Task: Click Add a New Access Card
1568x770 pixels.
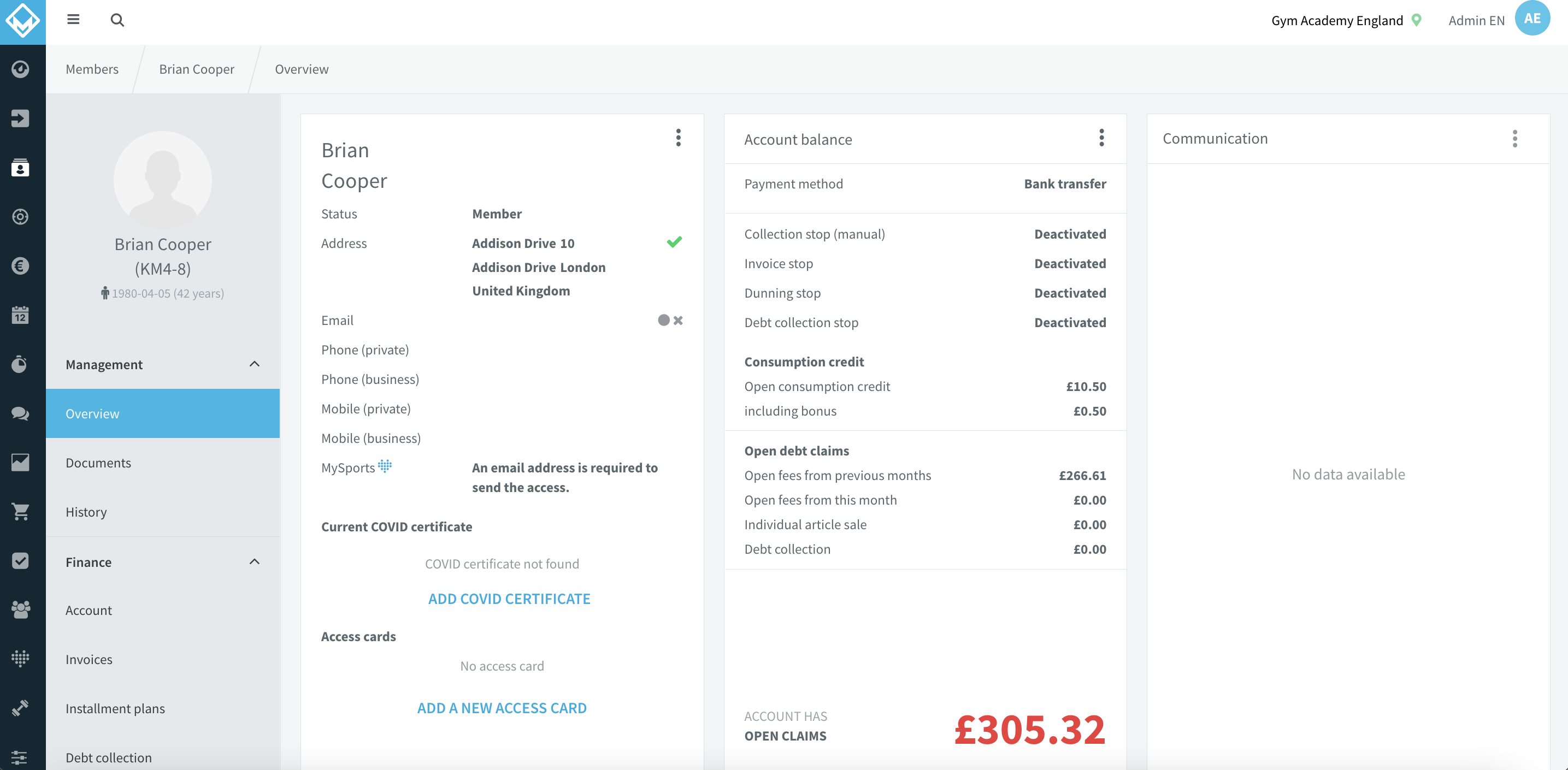Action: click(x=502, y=707)
